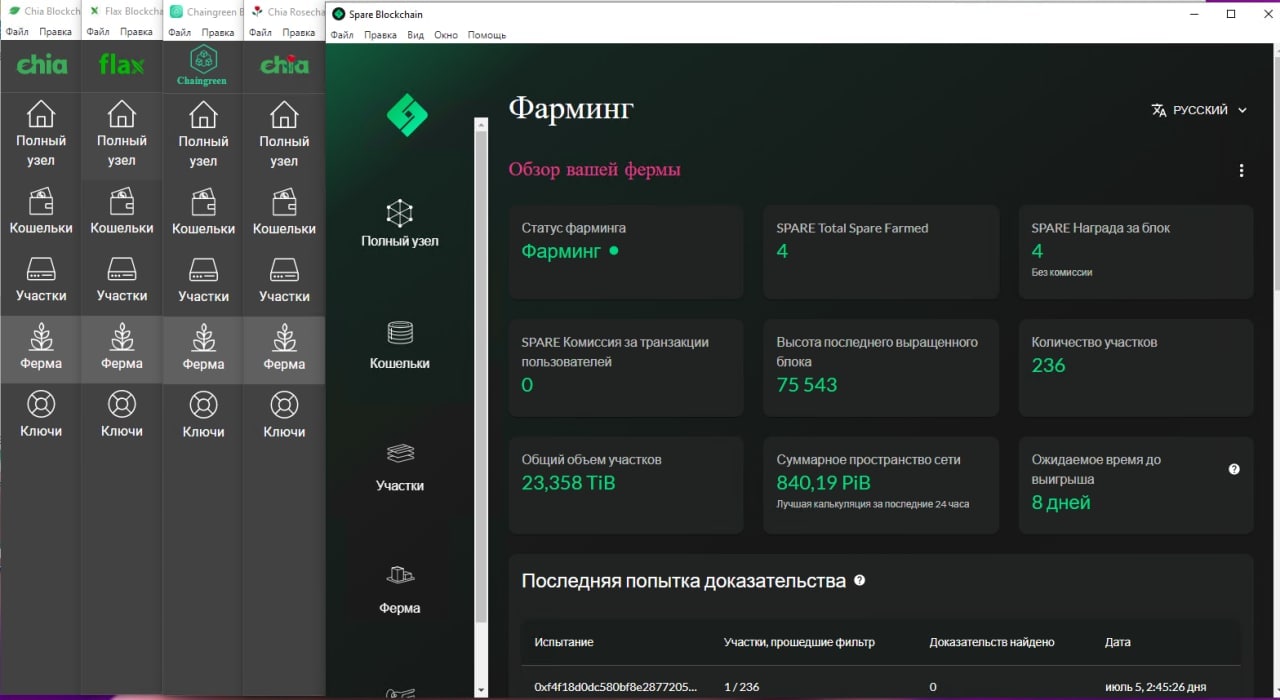Click help icon beside Последняя попытка доказательства

pyautogui.click(x=859, y=580)
